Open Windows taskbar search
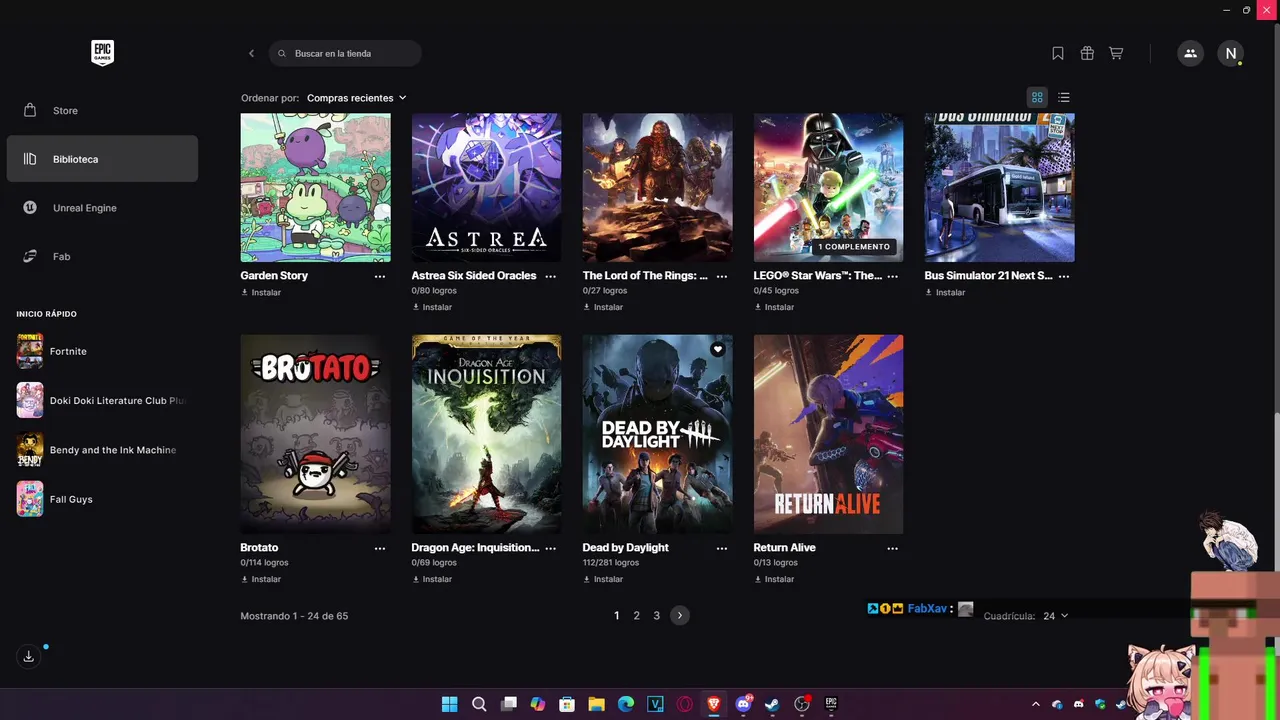This screenshot has width=1280, height=720. pos(479,704)
